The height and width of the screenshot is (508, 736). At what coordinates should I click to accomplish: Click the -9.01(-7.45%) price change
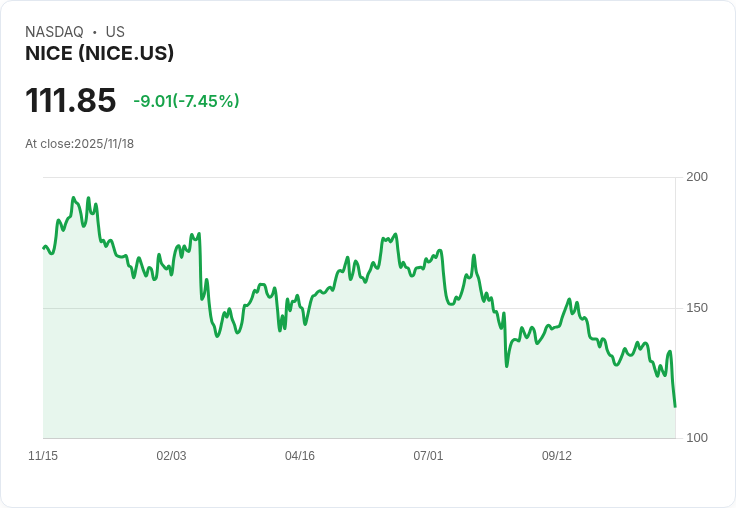point(186,101)
